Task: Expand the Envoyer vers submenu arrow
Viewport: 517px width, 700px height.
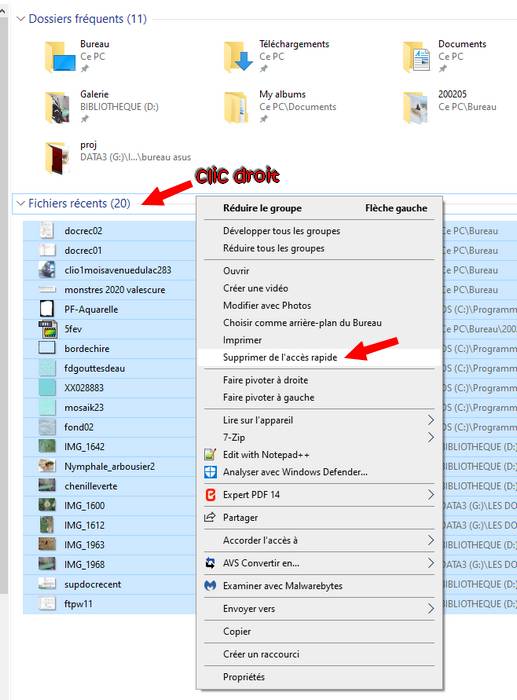Action: [430, 608]
